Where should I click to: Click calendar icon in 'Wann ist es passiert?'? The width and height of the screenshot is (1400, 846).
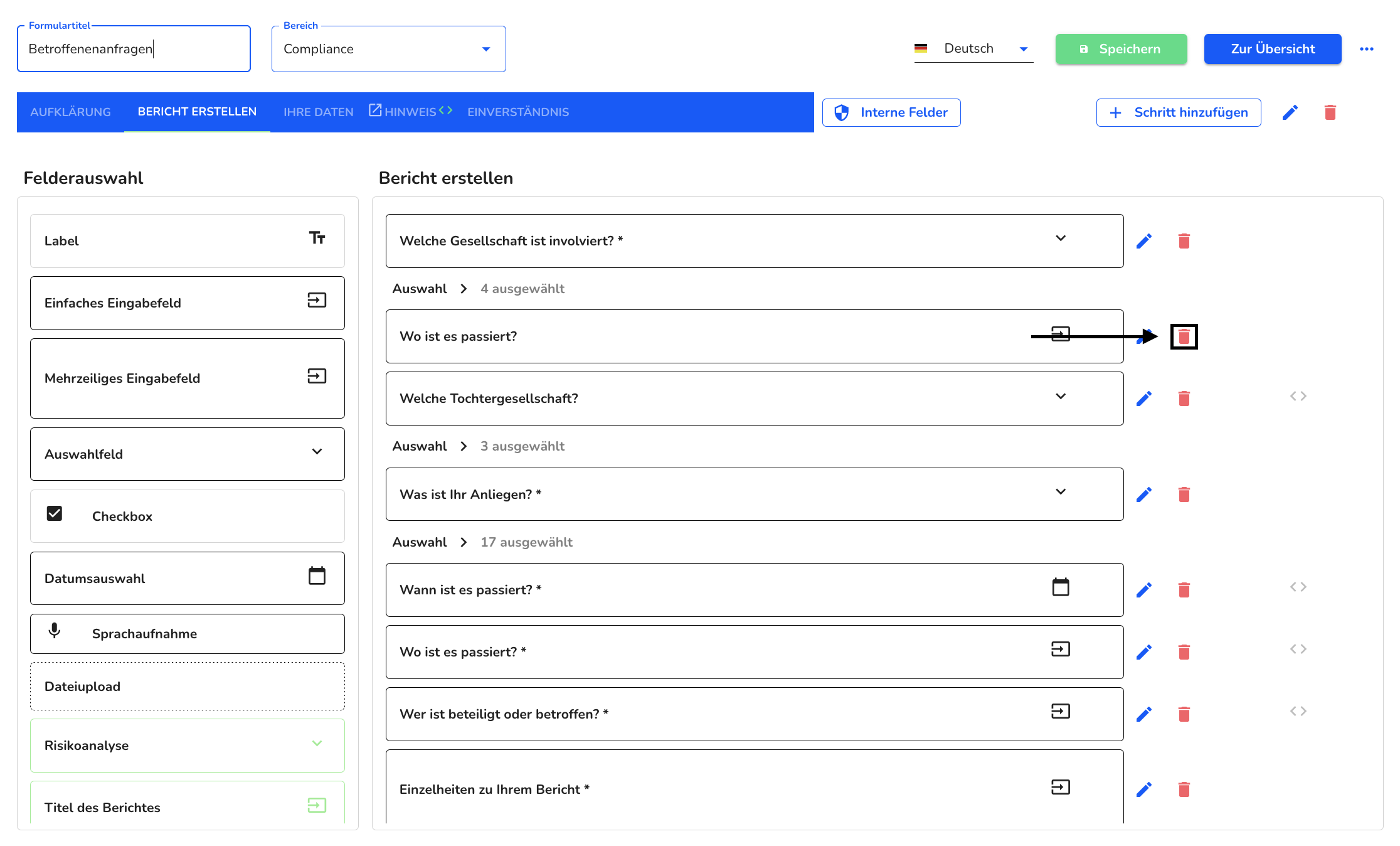click(x=1060, y=587)
